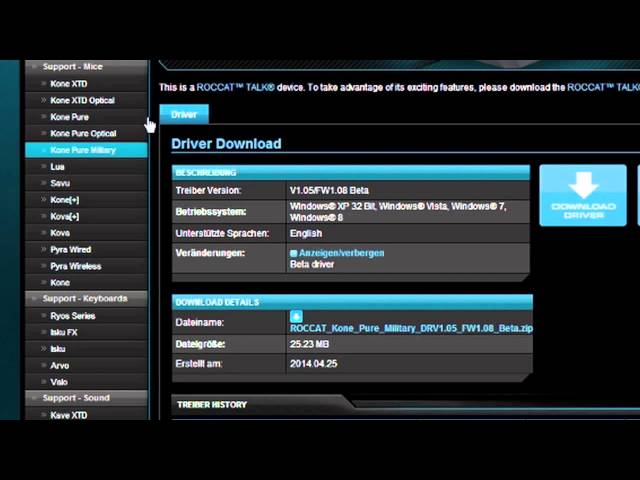Click the English supported language value
This screenshot has width=640, height=480.
(306, 233)
